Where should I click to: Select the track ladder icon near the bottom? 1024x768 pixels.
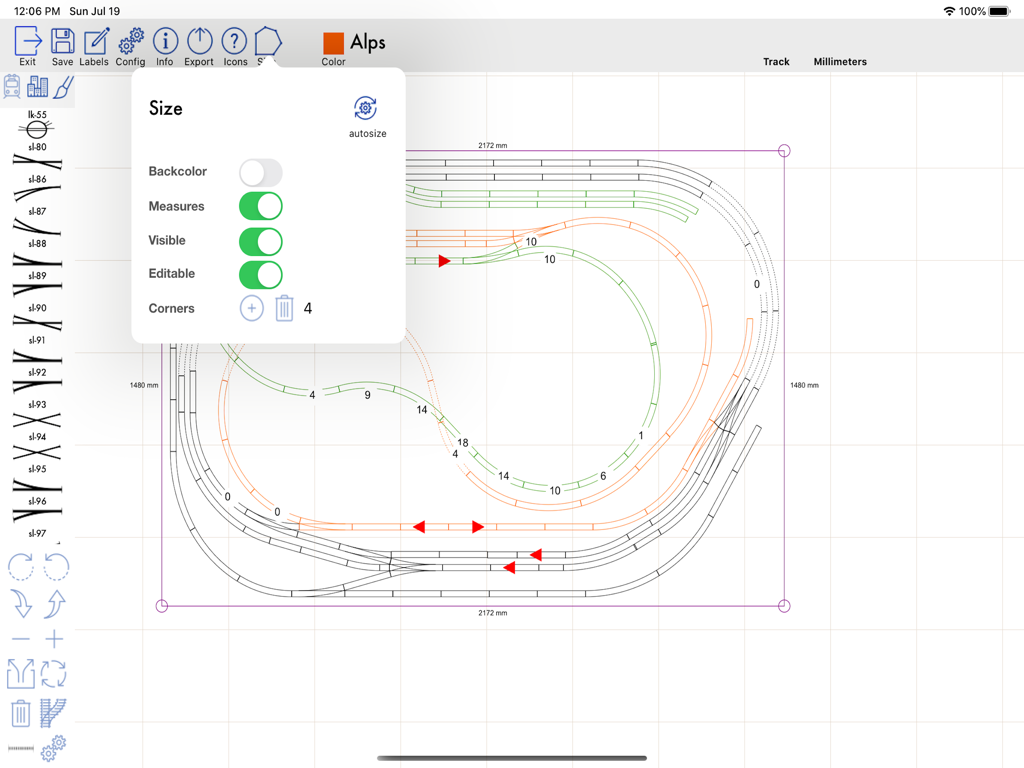[55, 713]
